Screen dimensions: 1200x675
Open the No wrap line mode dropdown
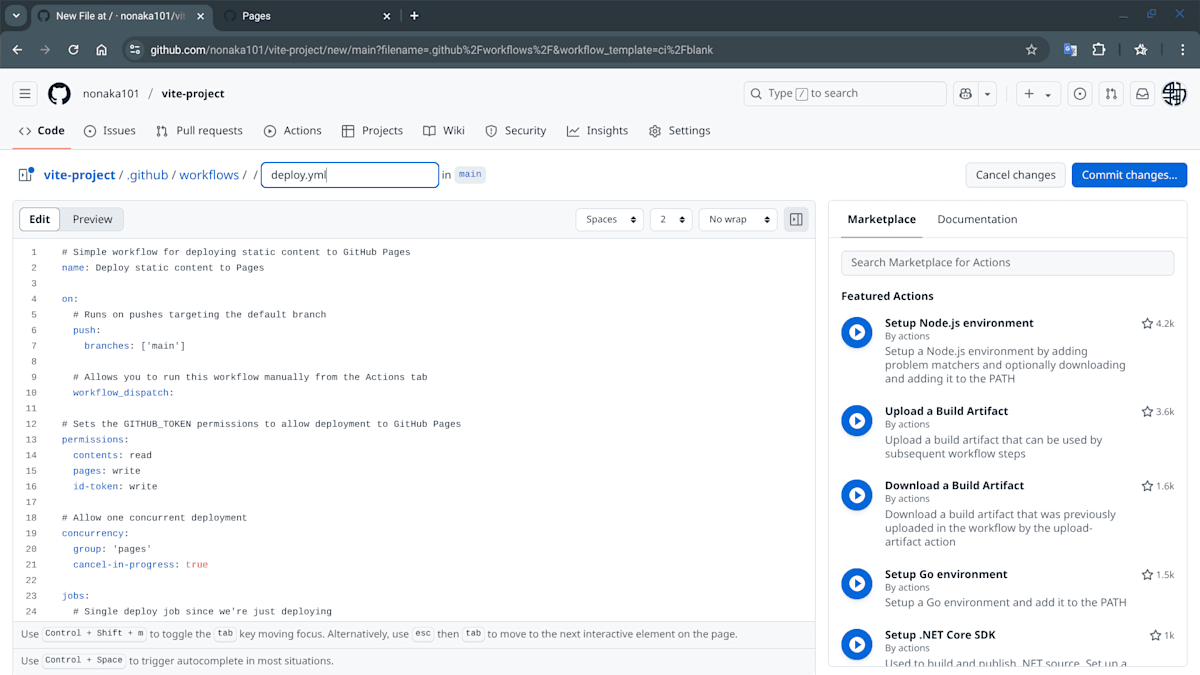[738, 219]
